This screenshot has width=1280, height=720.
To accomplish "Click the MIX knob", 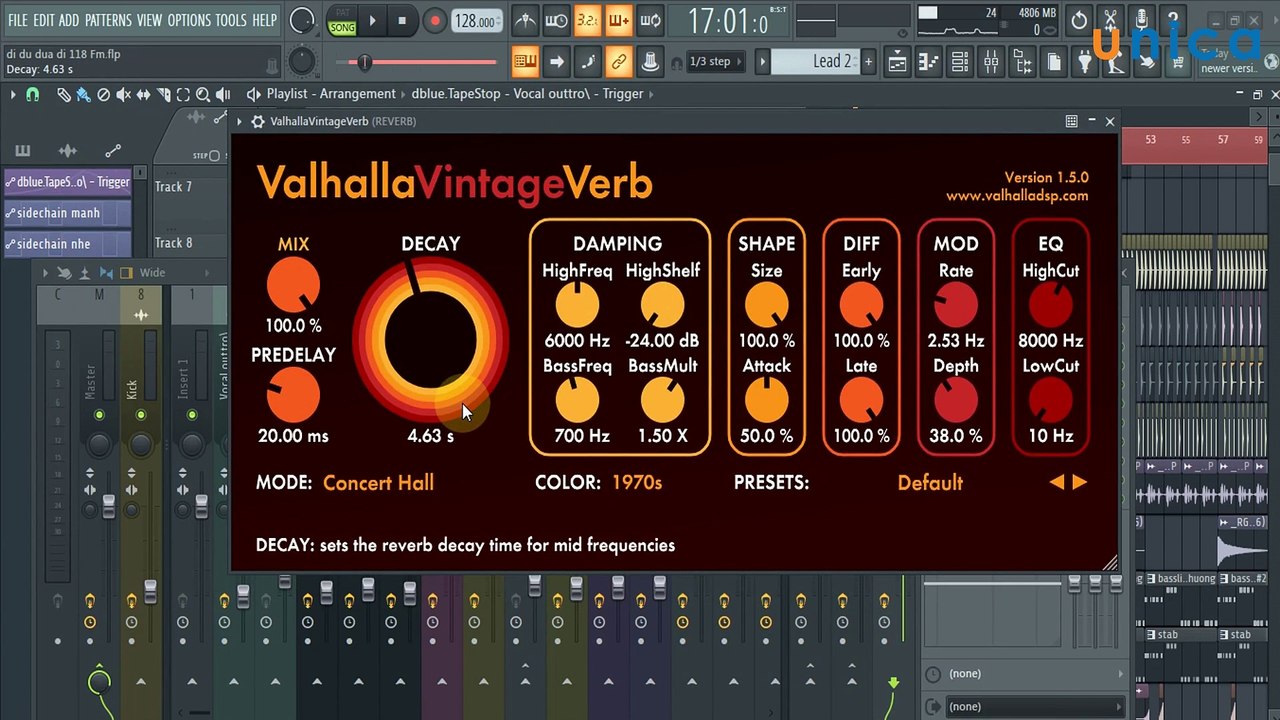I will [293, 285].
